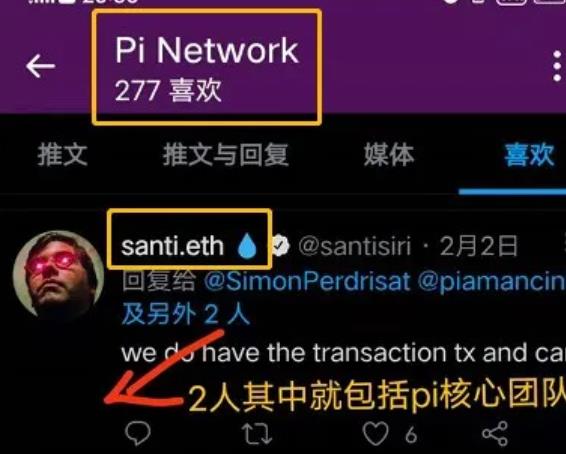Viewport: 566px width, 454px height.
Task: Open the @santisiri handle
Action: click(x=355, y=246)
